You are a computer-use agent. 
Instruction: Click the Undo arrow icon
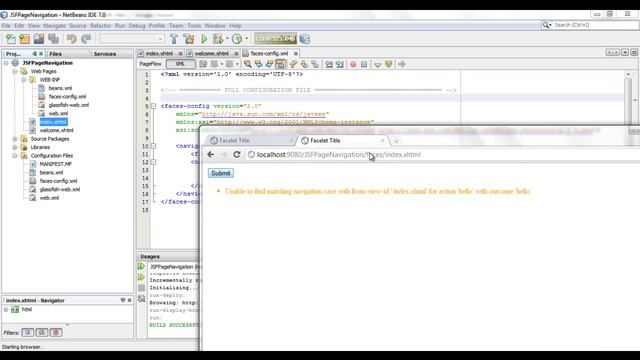(72, 39)
